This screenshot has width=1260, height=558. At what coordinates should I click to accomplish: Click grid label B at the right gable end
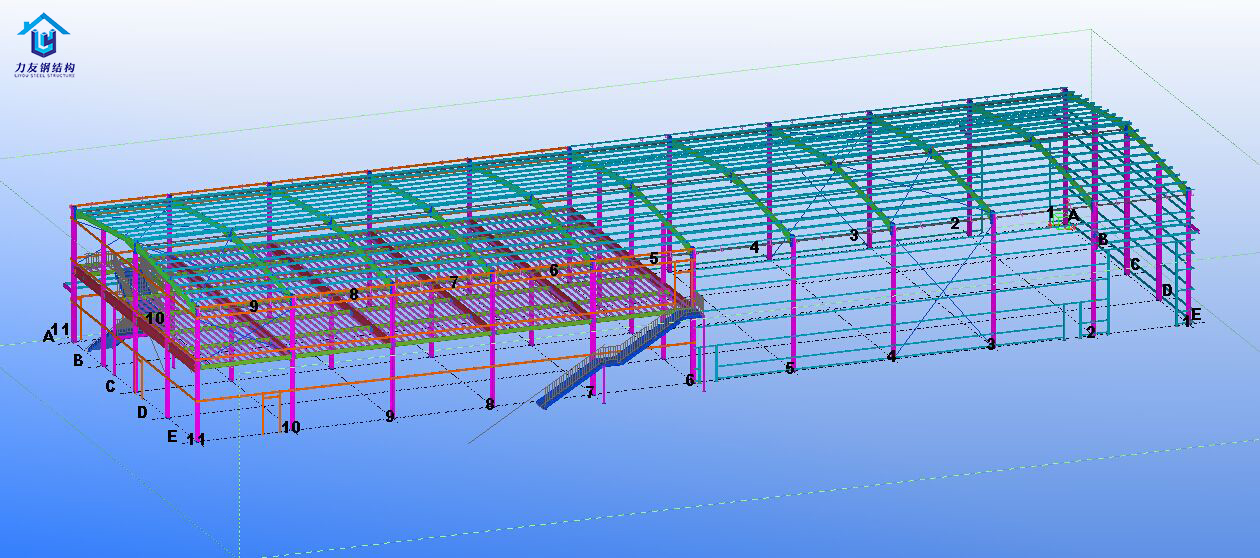point(1103,240)
